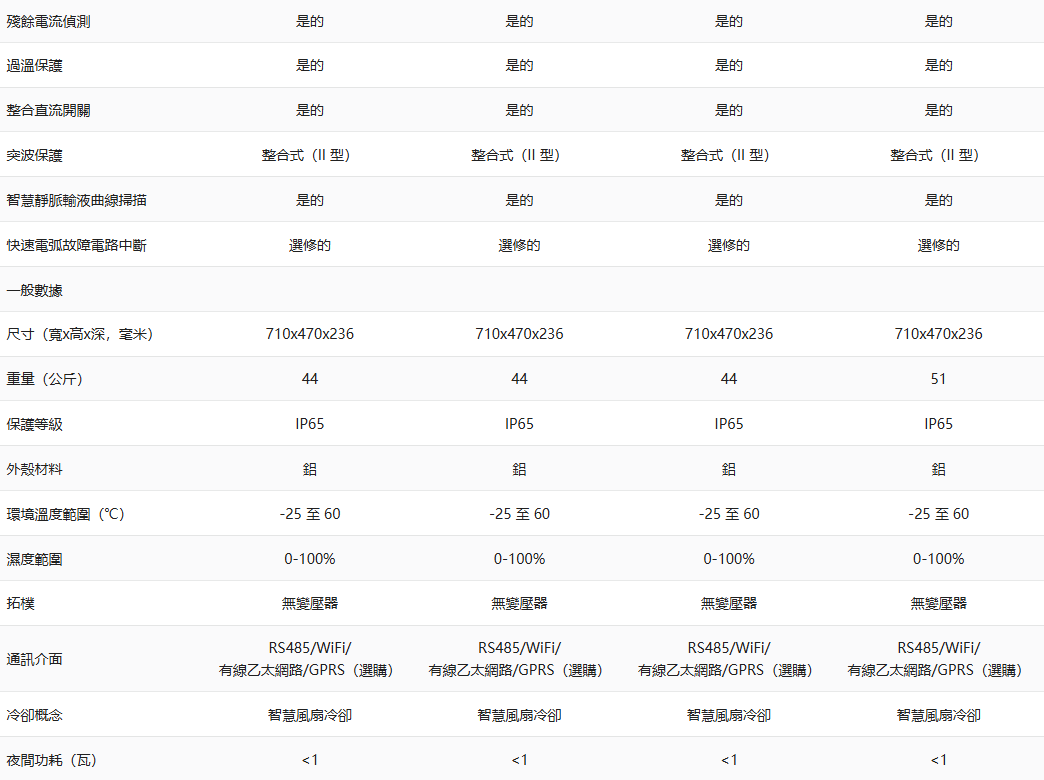The height and width of the screenshot is (780, 1044).
Task: Click the weight value 51
Action: tap(938, 379)
